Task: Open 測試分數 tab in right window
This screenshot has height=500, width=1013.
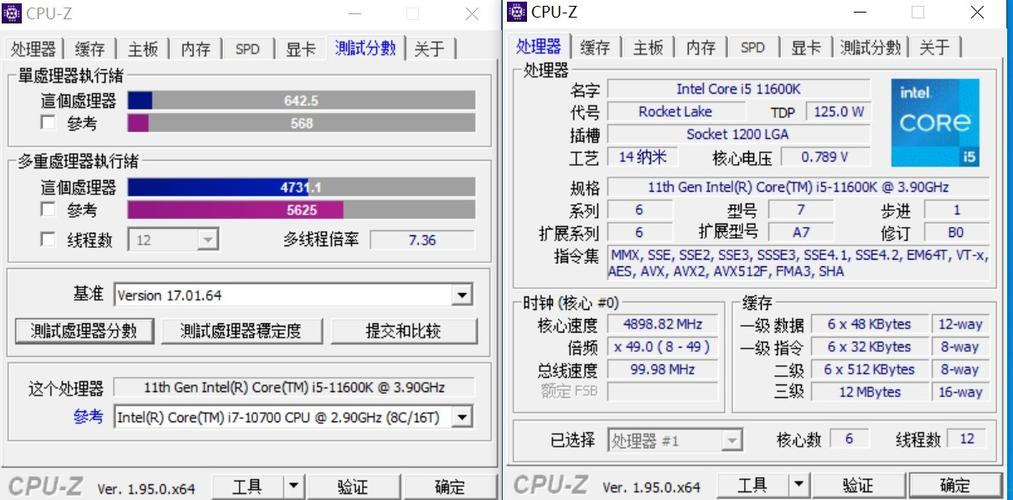Action: [x=871, y=48]
